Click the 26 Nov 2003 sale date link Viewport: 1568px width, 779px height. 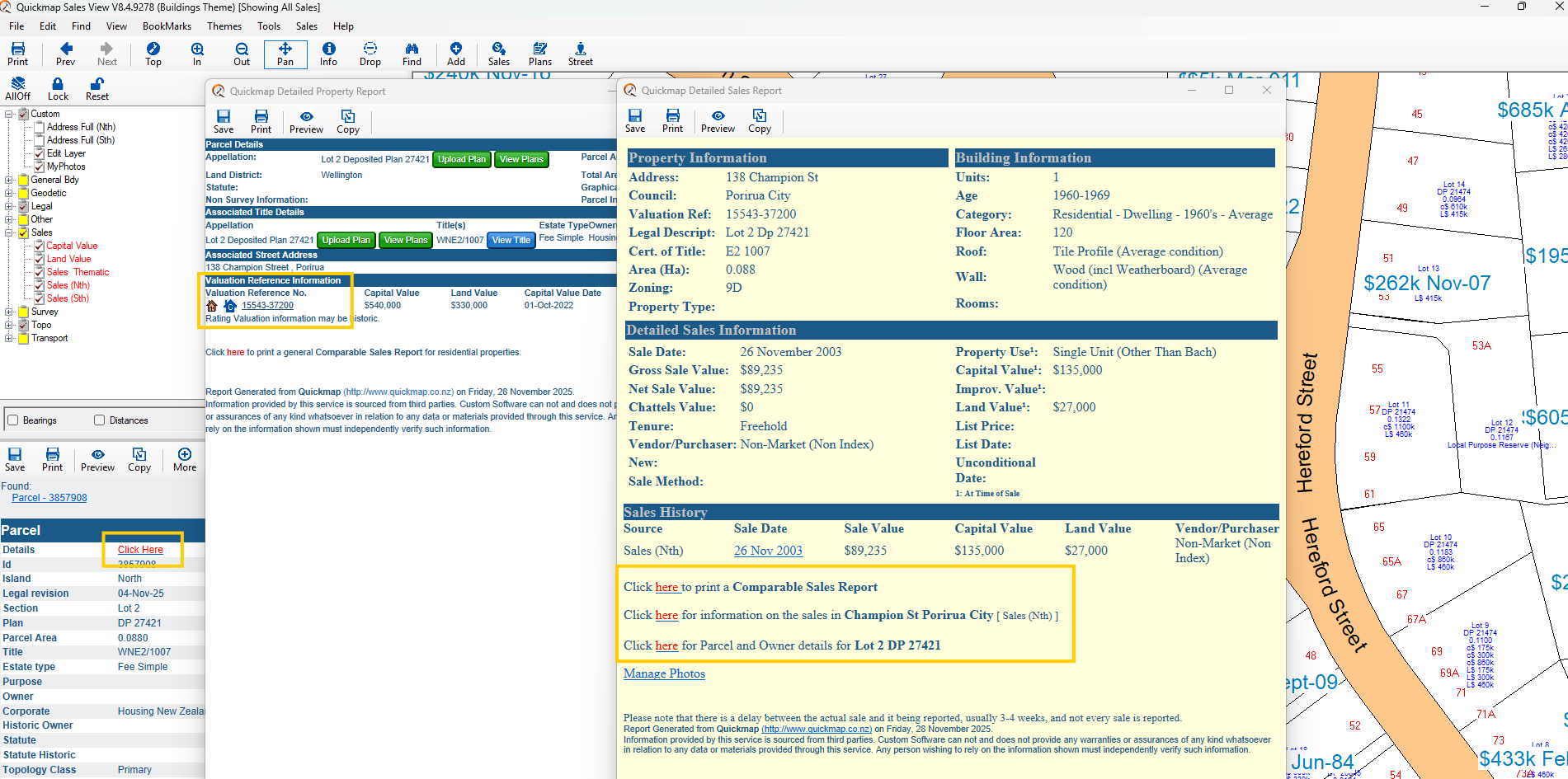click(x=768, y=551)
